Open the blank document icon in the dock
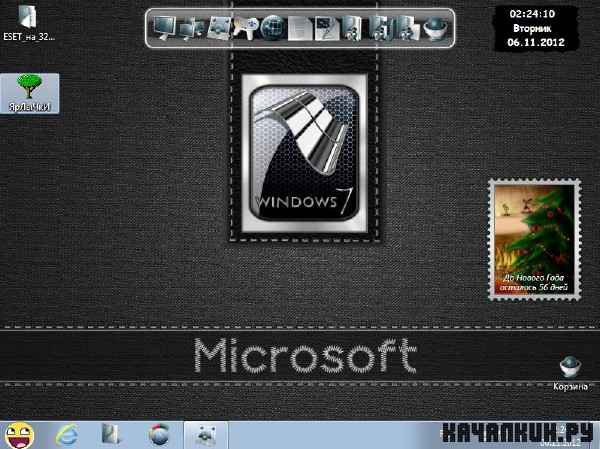The image size is (600, 449). coord(300,29)
